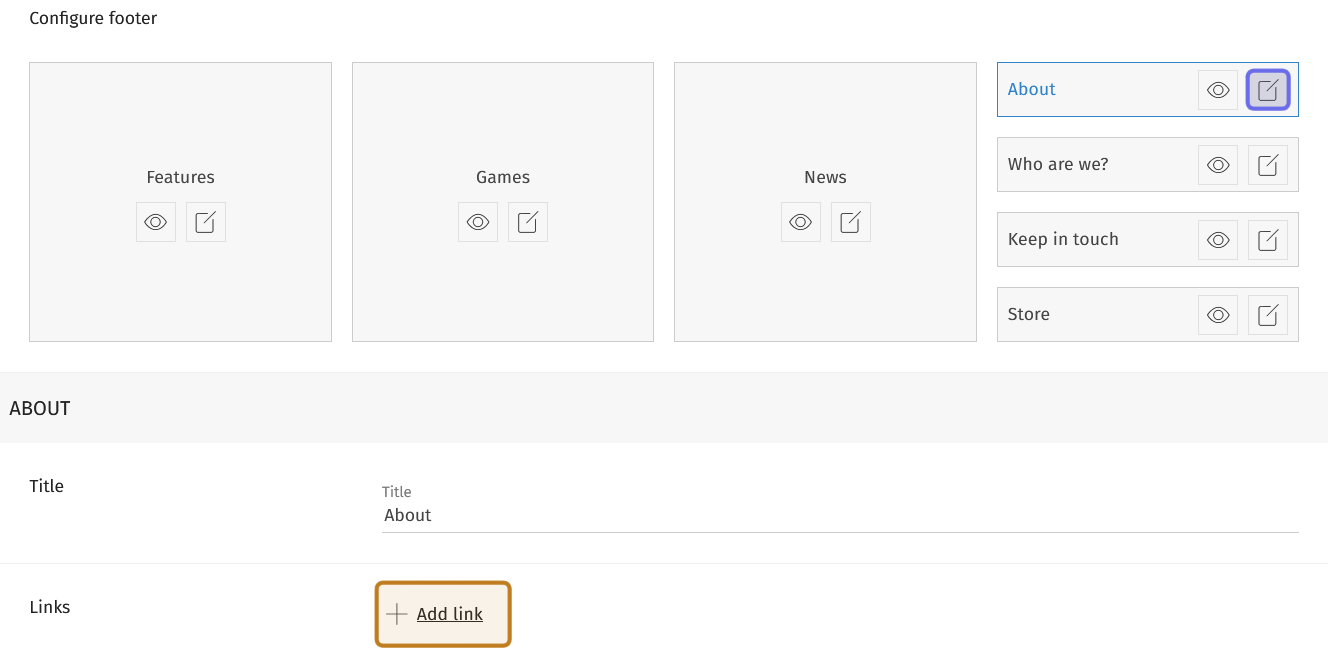Toggle visibility of the Features block
This screenshot has height=655, width=1328.
pos(156,222)
